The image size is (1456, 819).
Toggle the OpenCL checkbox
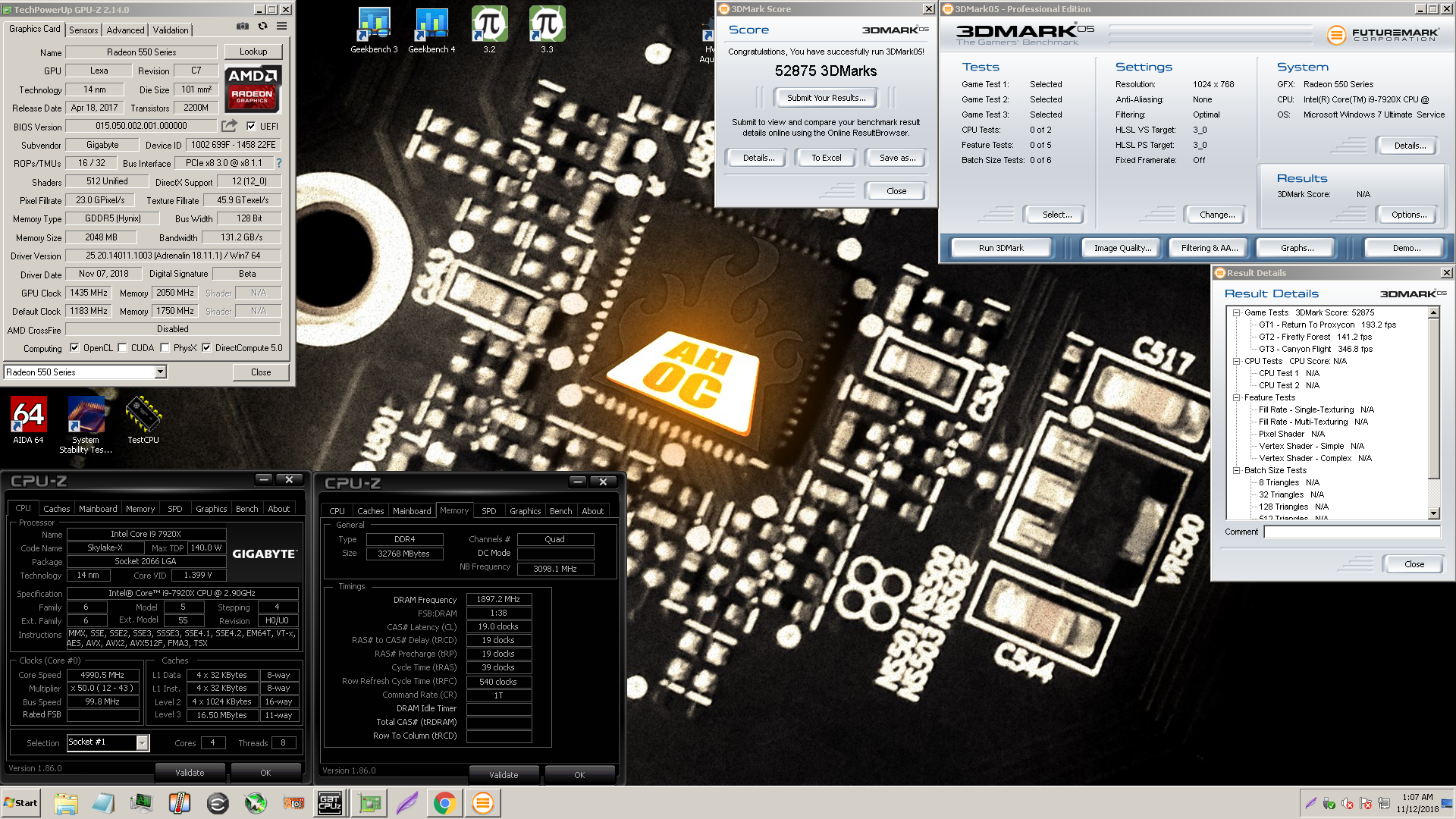point(74,348)
